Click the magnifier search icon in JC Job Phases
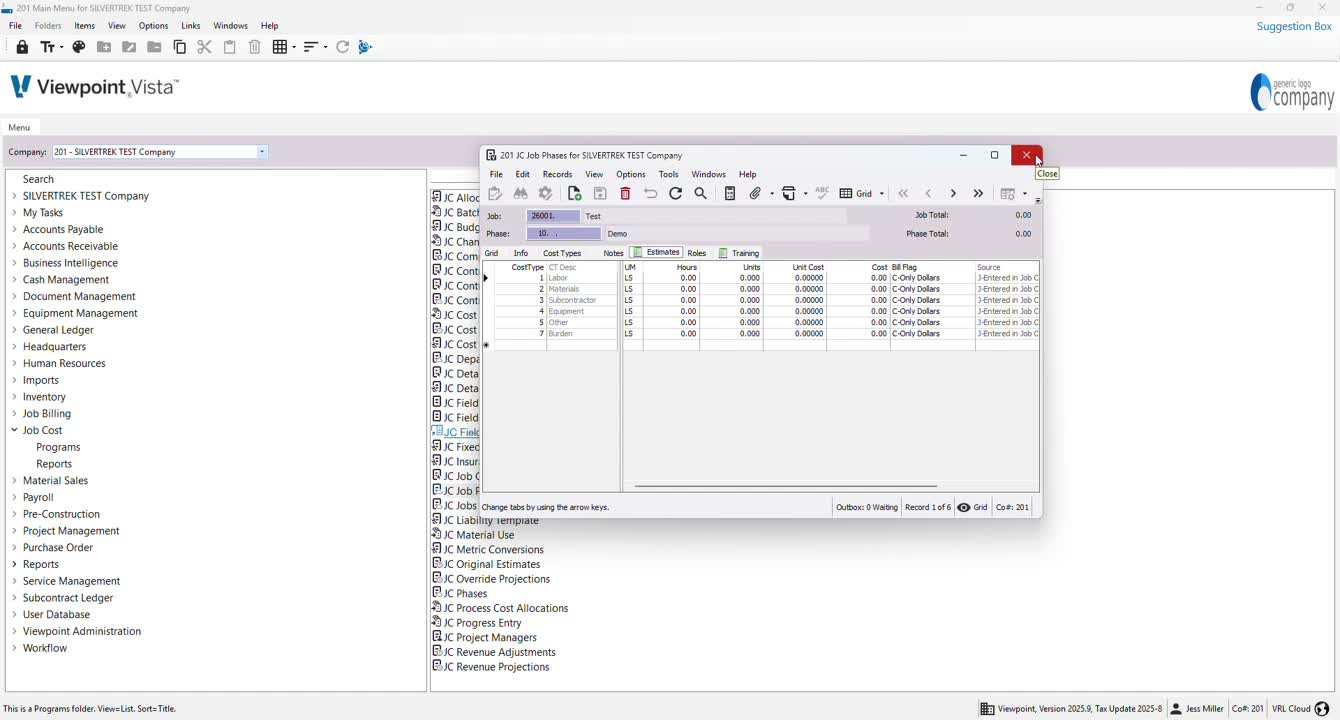Image resolution: width=1340 pixels, height=720 pixels. pos(701,194)
